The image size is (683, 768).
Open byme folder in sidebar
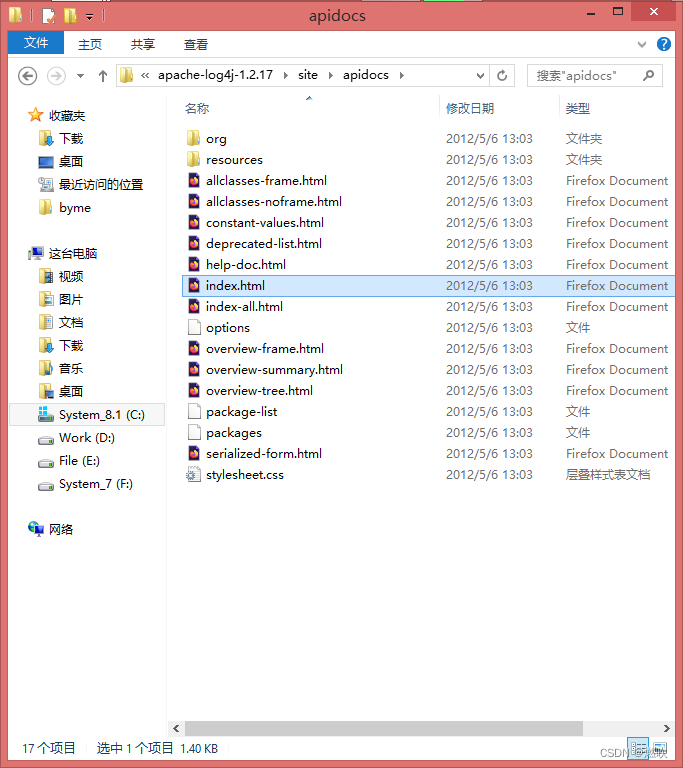coord(75,208)
